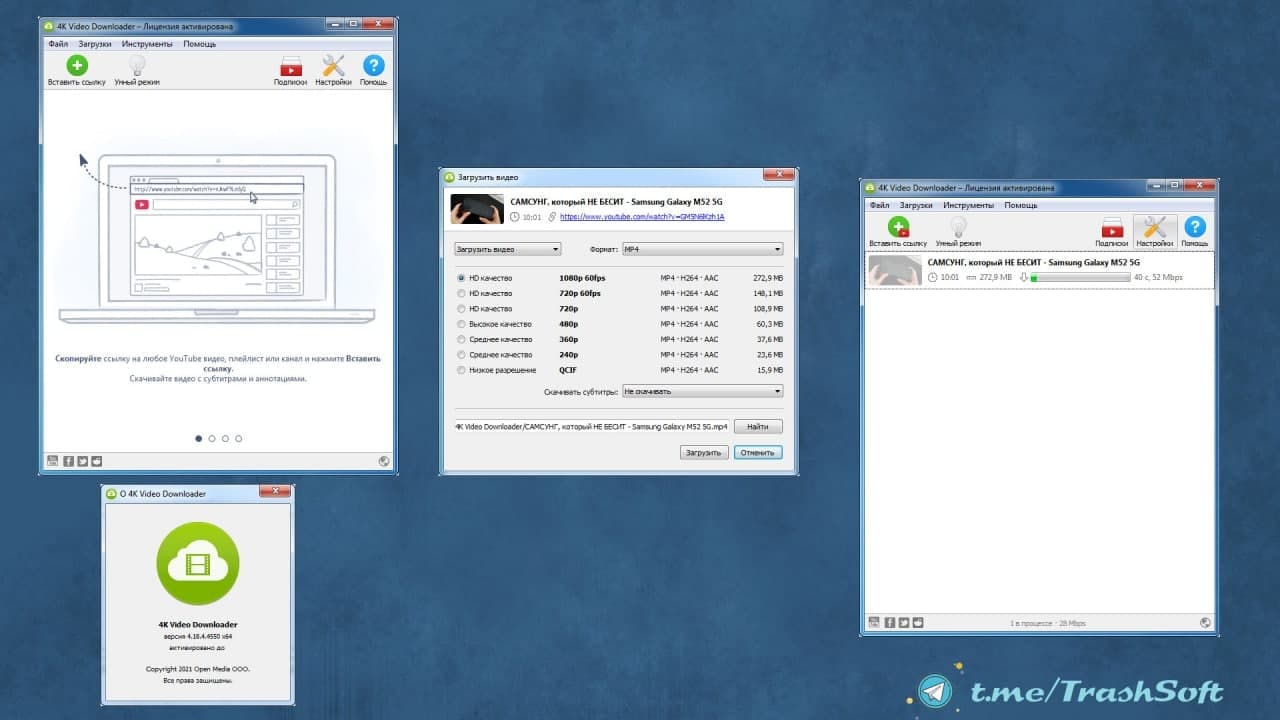Open the Скачивать субтитры dropdown
This screenshot has width=1280, height=720.
[702, 392]
